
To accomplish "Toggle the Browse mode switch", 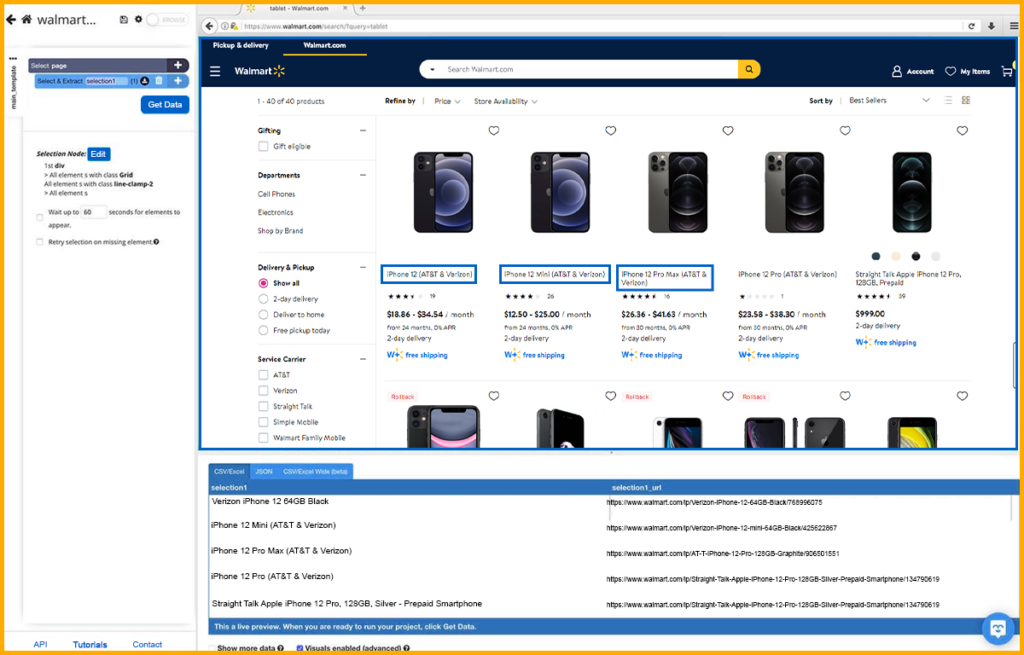I will pos(167,20).
